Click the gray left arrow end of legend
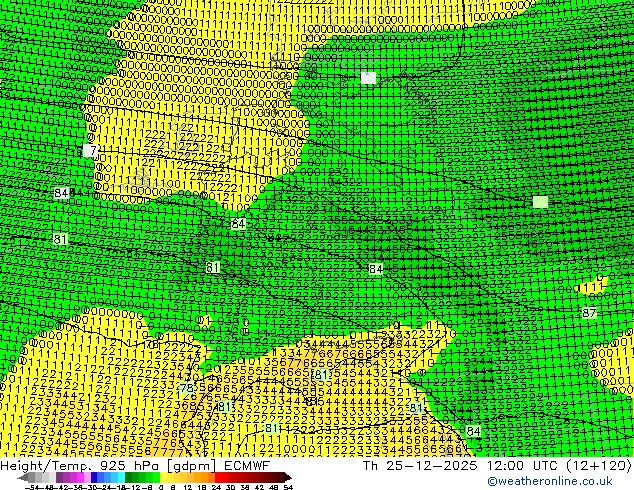This screenshot has width=634, height=490. click(x=23, y=478)
